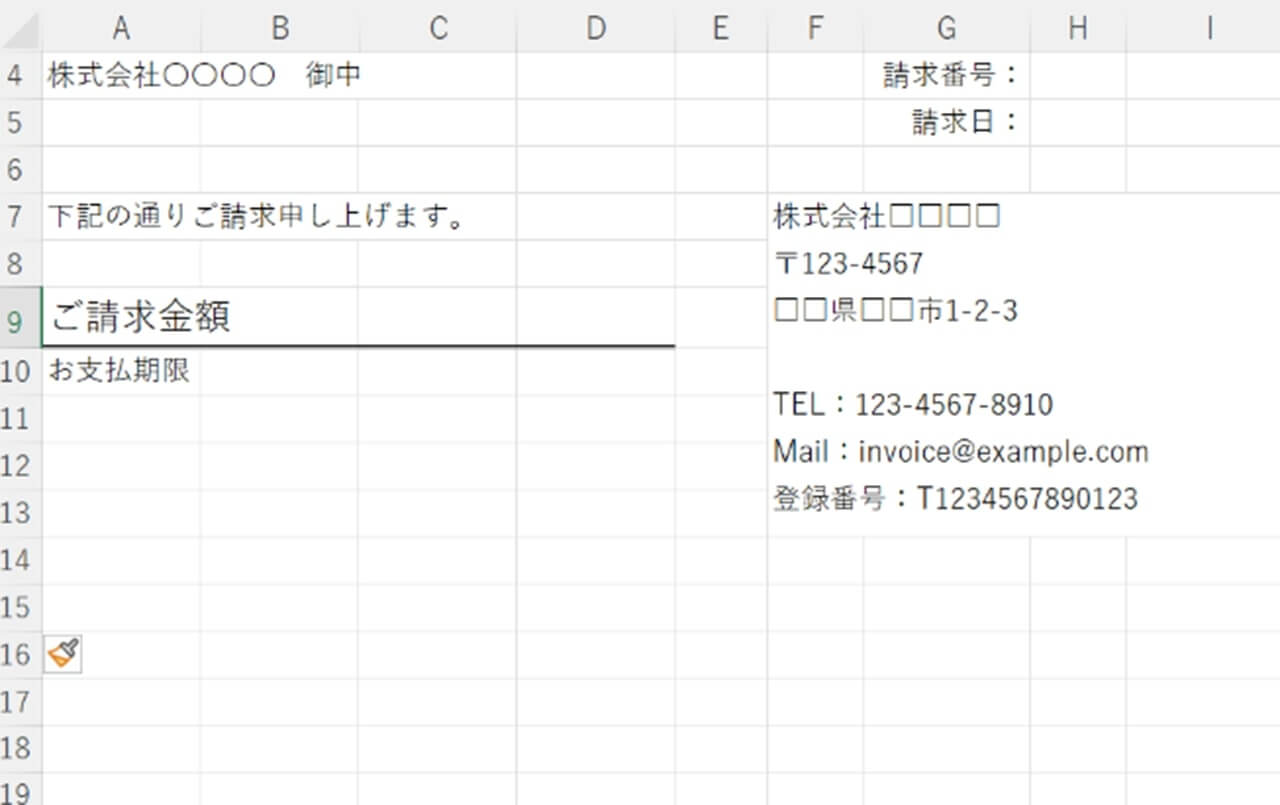Image resolution: width=1280 pixels, height=805 pixels.
Task: Click the paste format options brush icon
Action: [63, 654]
